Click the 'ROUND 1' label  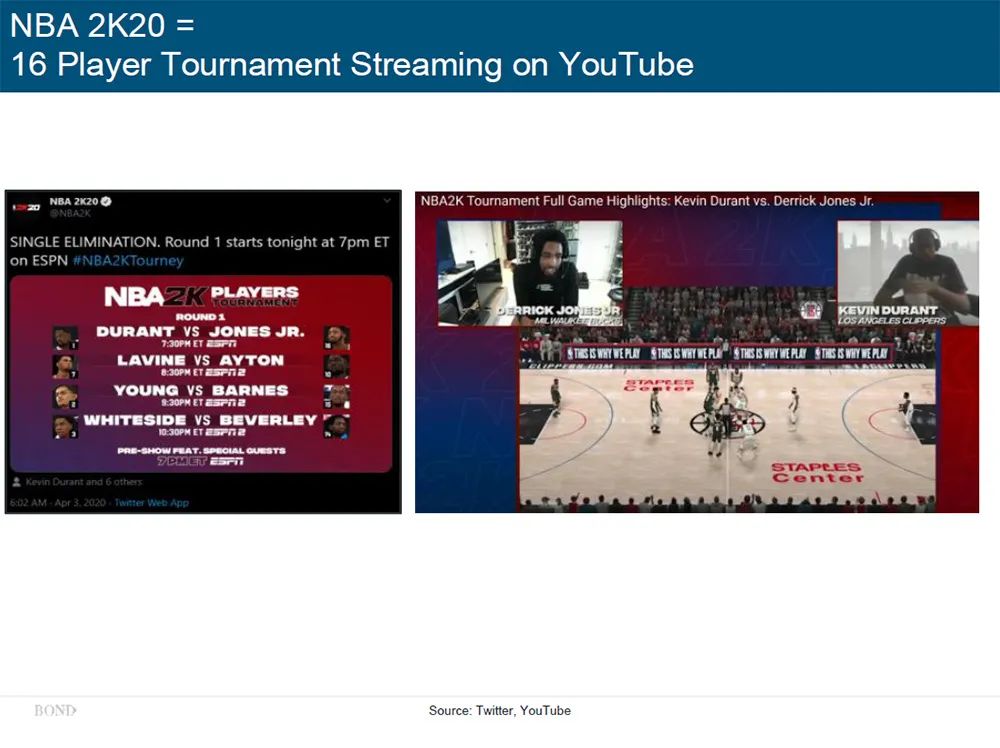point(200,317)
